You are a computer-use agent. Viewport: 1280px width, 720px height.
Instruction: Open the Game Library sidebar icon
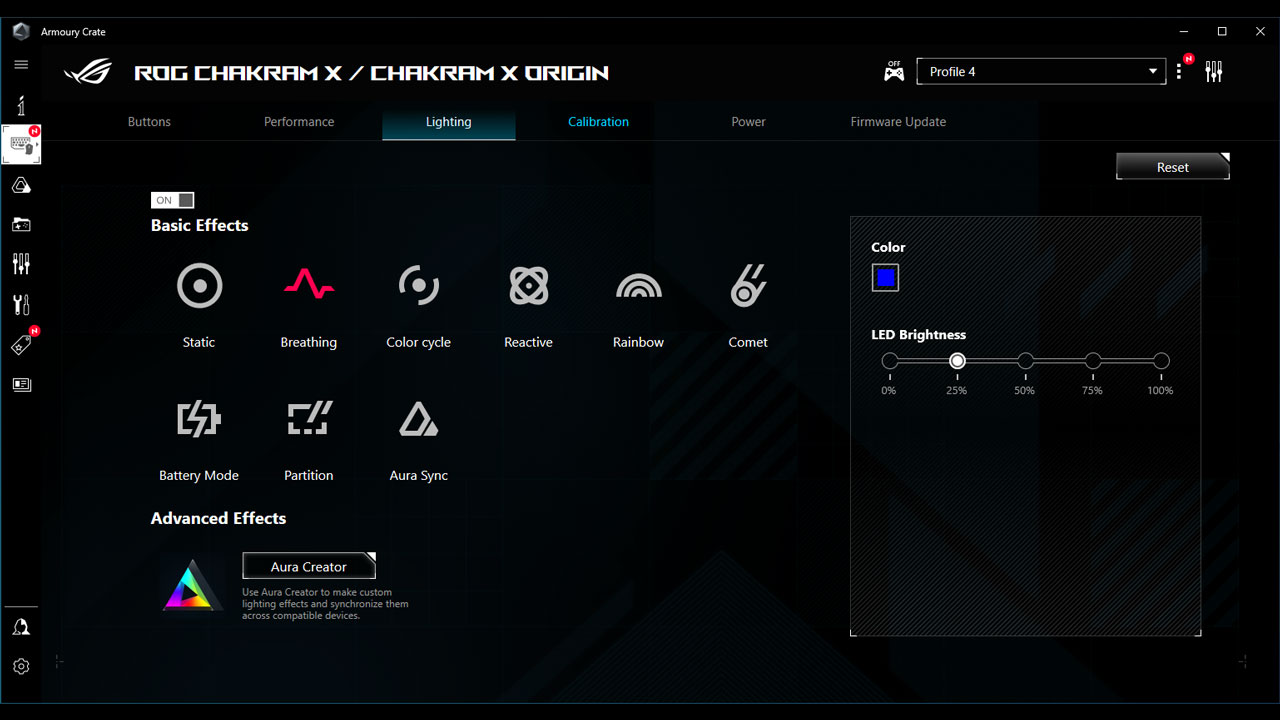[x=21, y=225]
